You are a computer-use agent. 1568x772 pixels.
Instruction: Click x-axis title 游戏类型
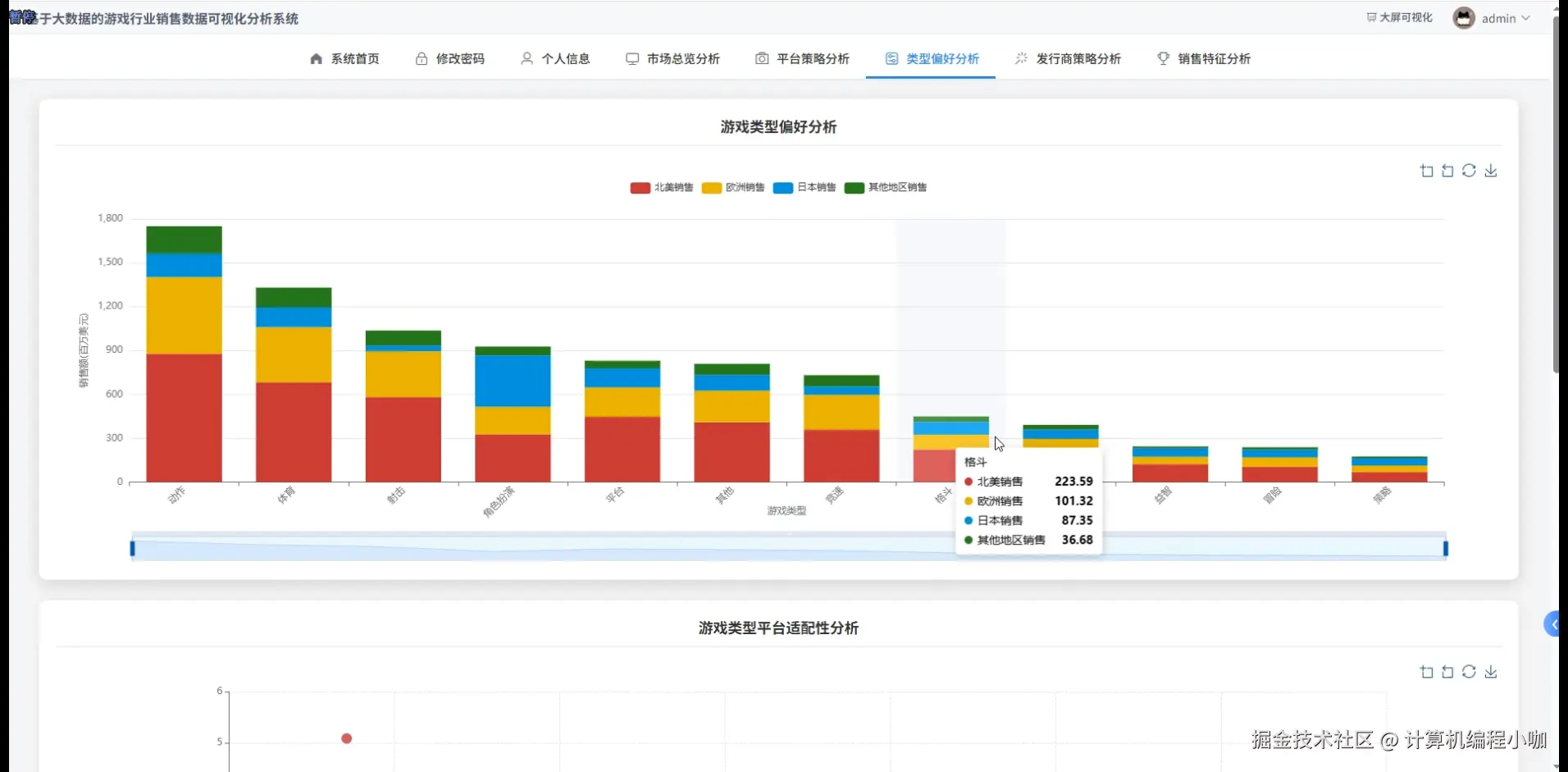click(x=786, y=510)
